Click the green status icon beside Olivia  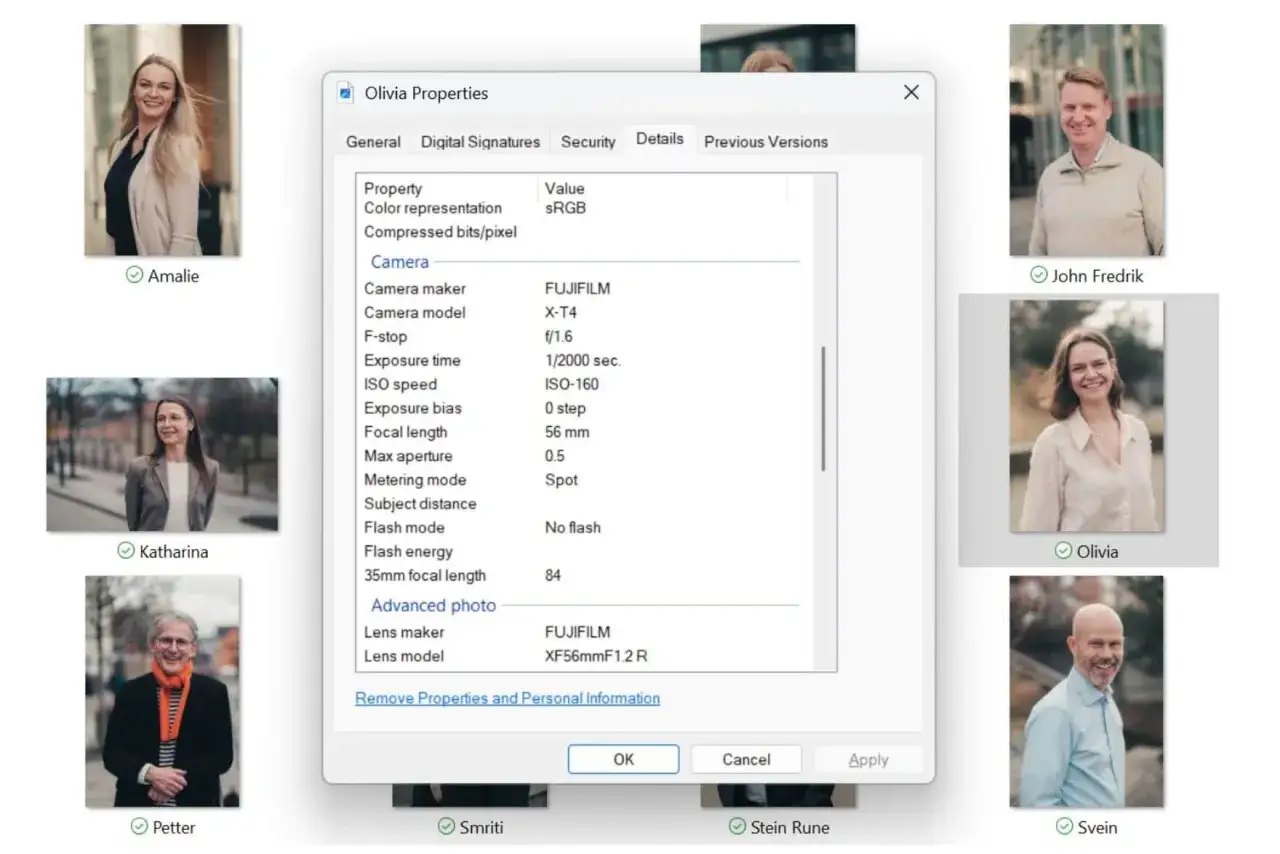coord(1064,551)
